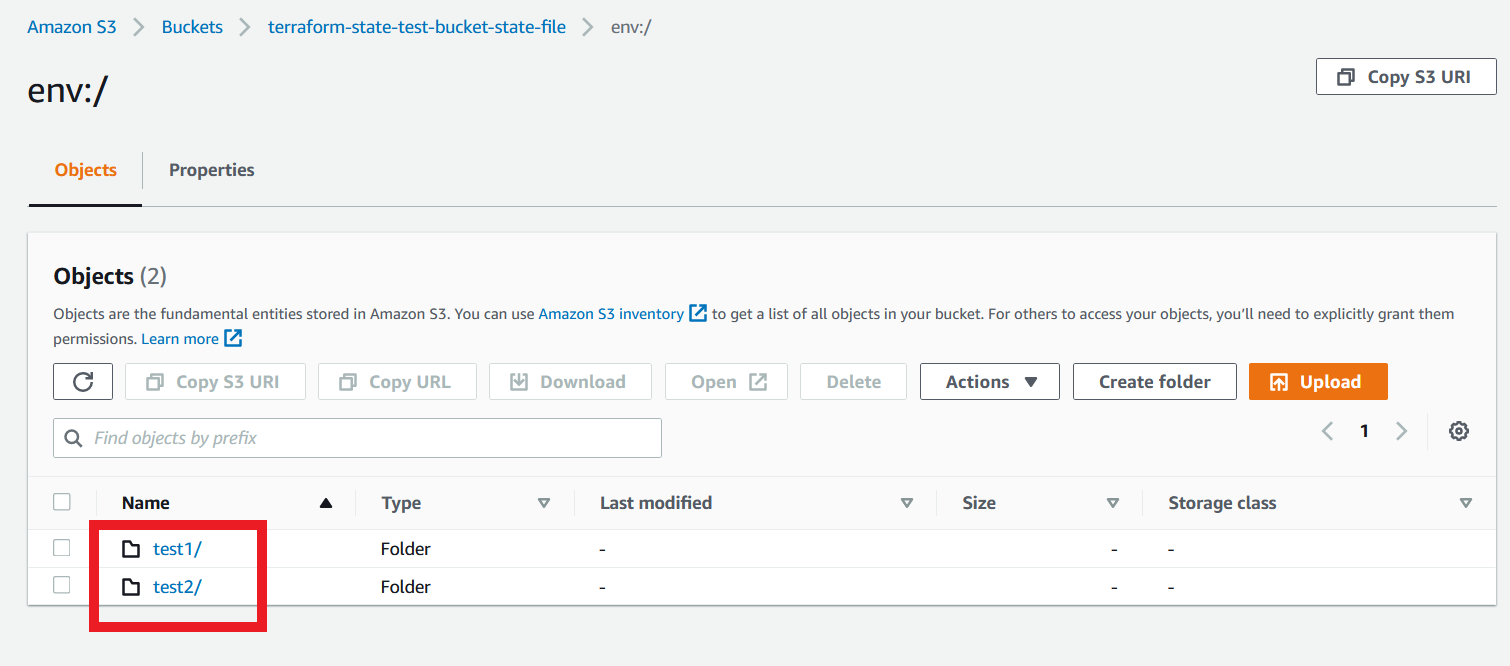Click Amazon S3 breadcrumb link
The height and width of the screenshot is (666, 1510).
click(x=72, y=27)
